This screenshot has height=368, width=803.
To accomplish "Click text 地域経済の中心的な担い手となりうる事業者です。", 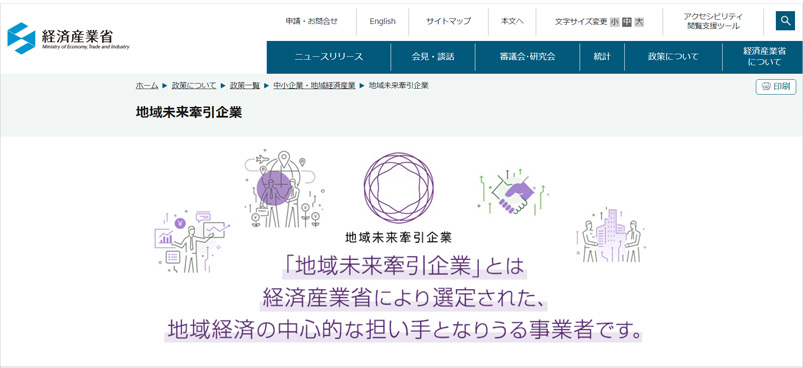I will point(404,330).
